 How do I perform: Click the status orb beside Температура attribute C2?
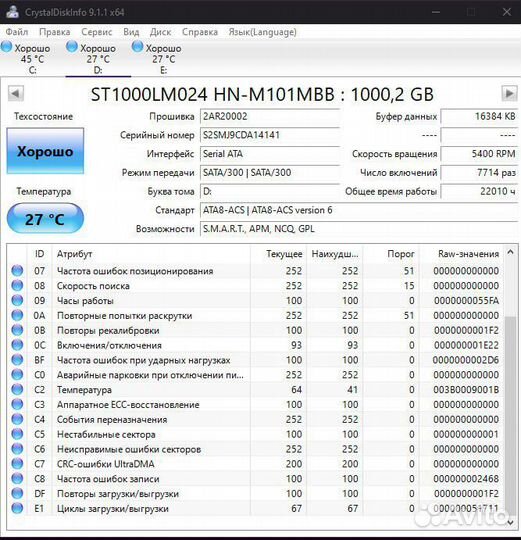[17, 389]
